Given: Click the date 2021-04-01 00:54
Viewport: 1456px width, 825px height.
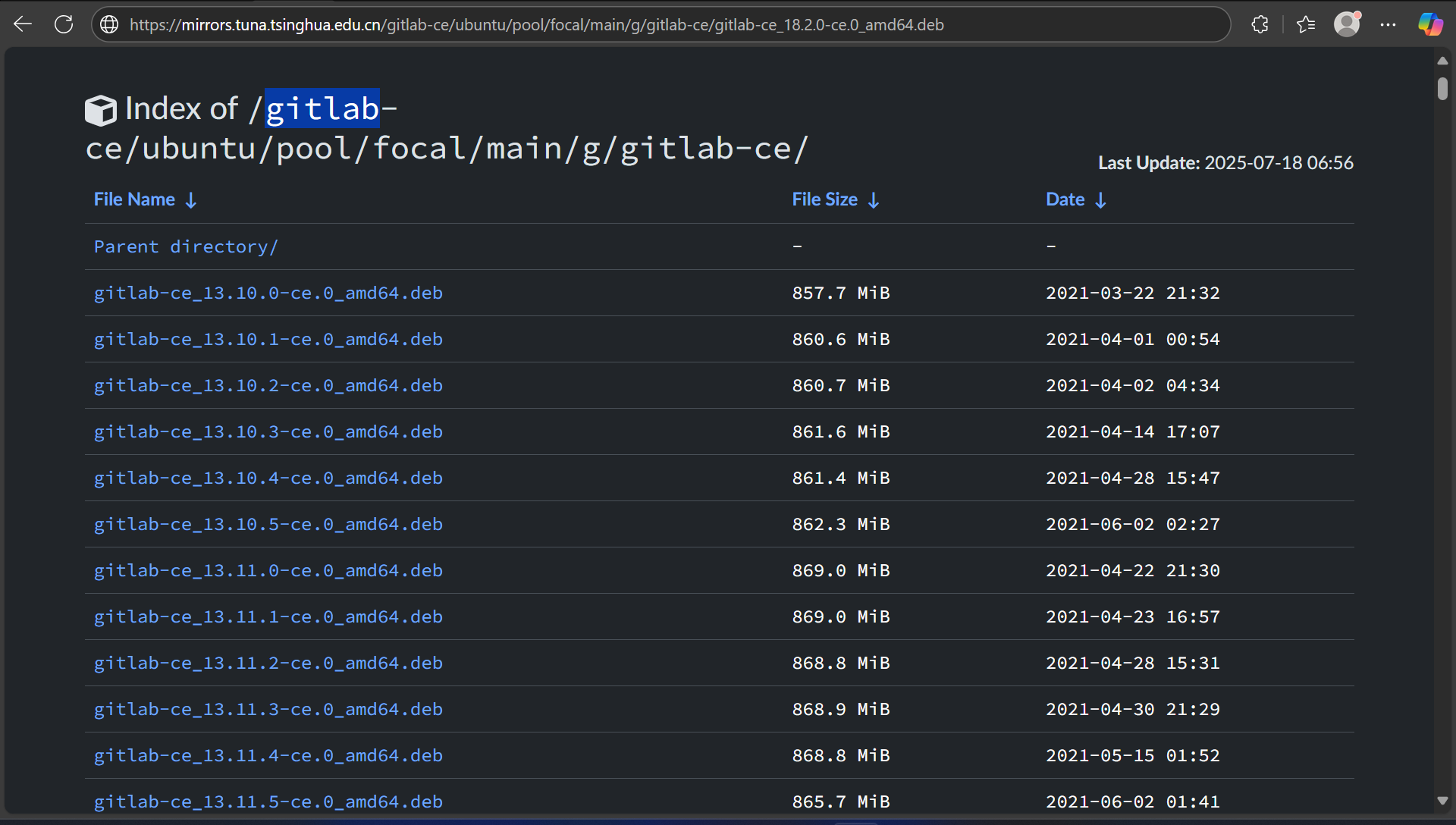Looking at the screenshot, I should pos(1133,339).
